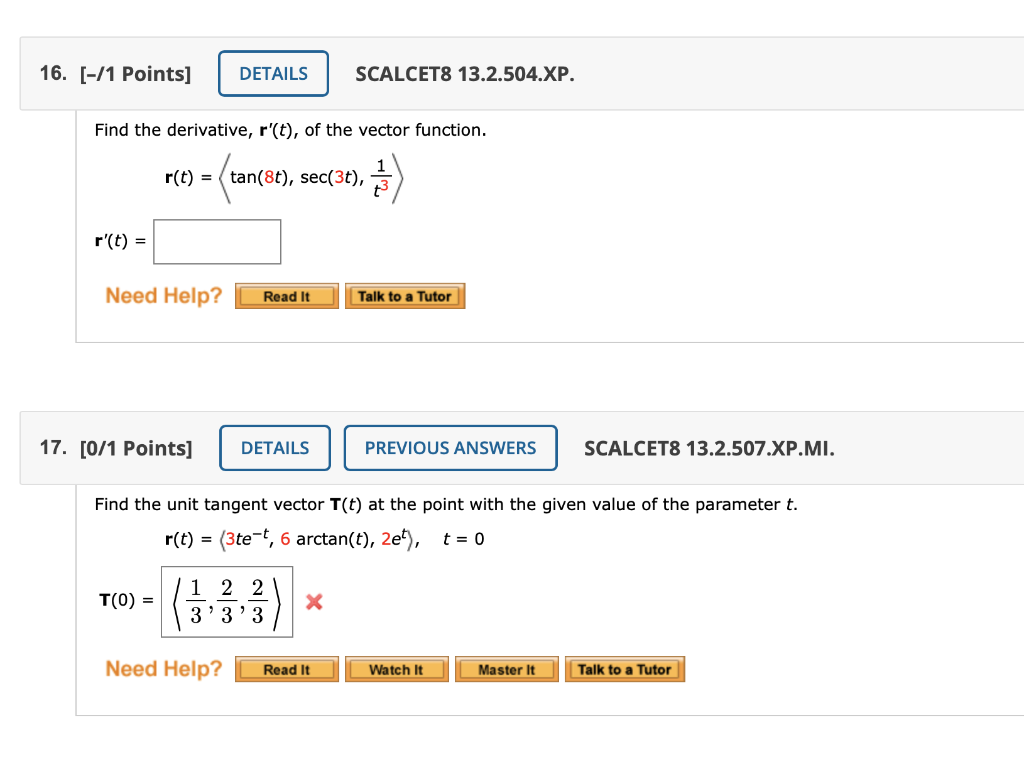
Task: Click Watch It for problem 17
Action: click(396, 669)
